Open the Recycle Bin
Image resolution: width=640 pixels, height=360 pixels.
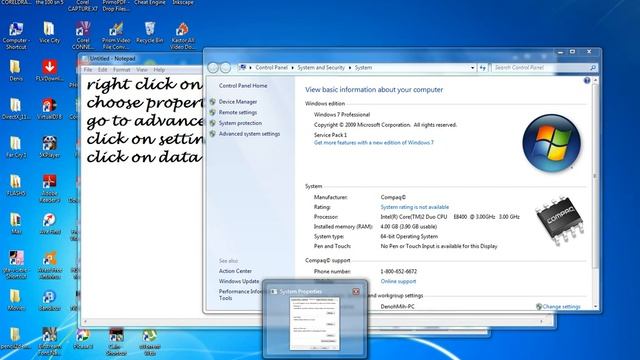tap(149, 33)
